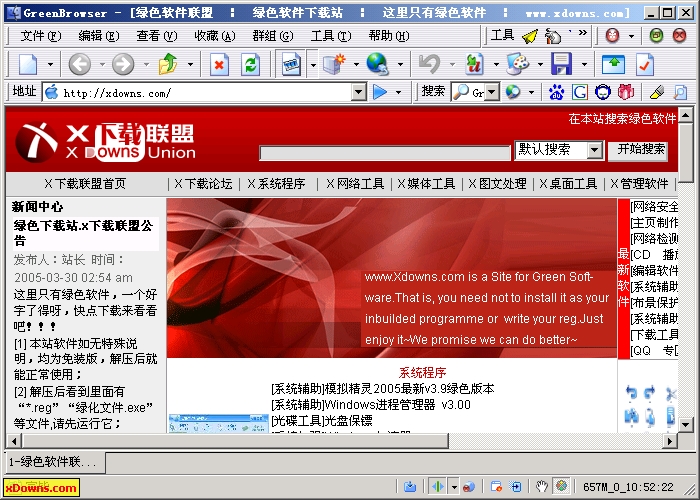Toggle the colorful flower icon in status bar
The height and width of the screenshot is (500, 700).
[x=562, y=486]
